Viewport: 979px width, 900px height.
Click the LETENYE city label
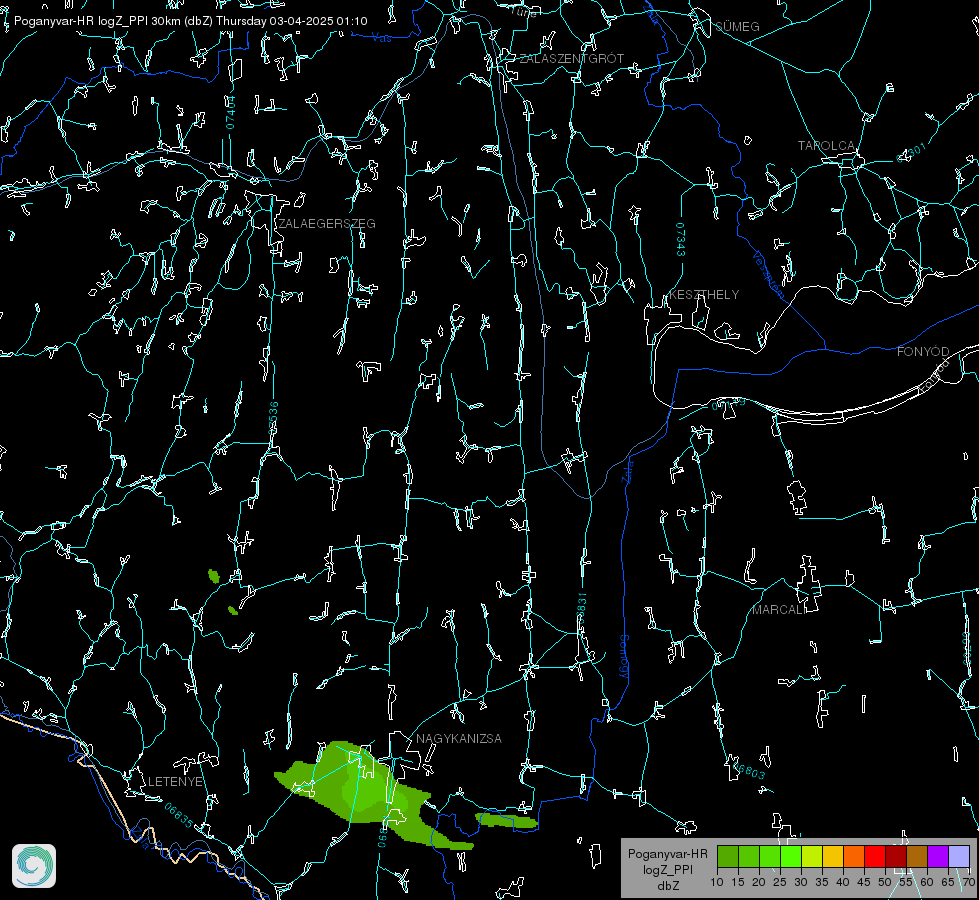point(175,782)
